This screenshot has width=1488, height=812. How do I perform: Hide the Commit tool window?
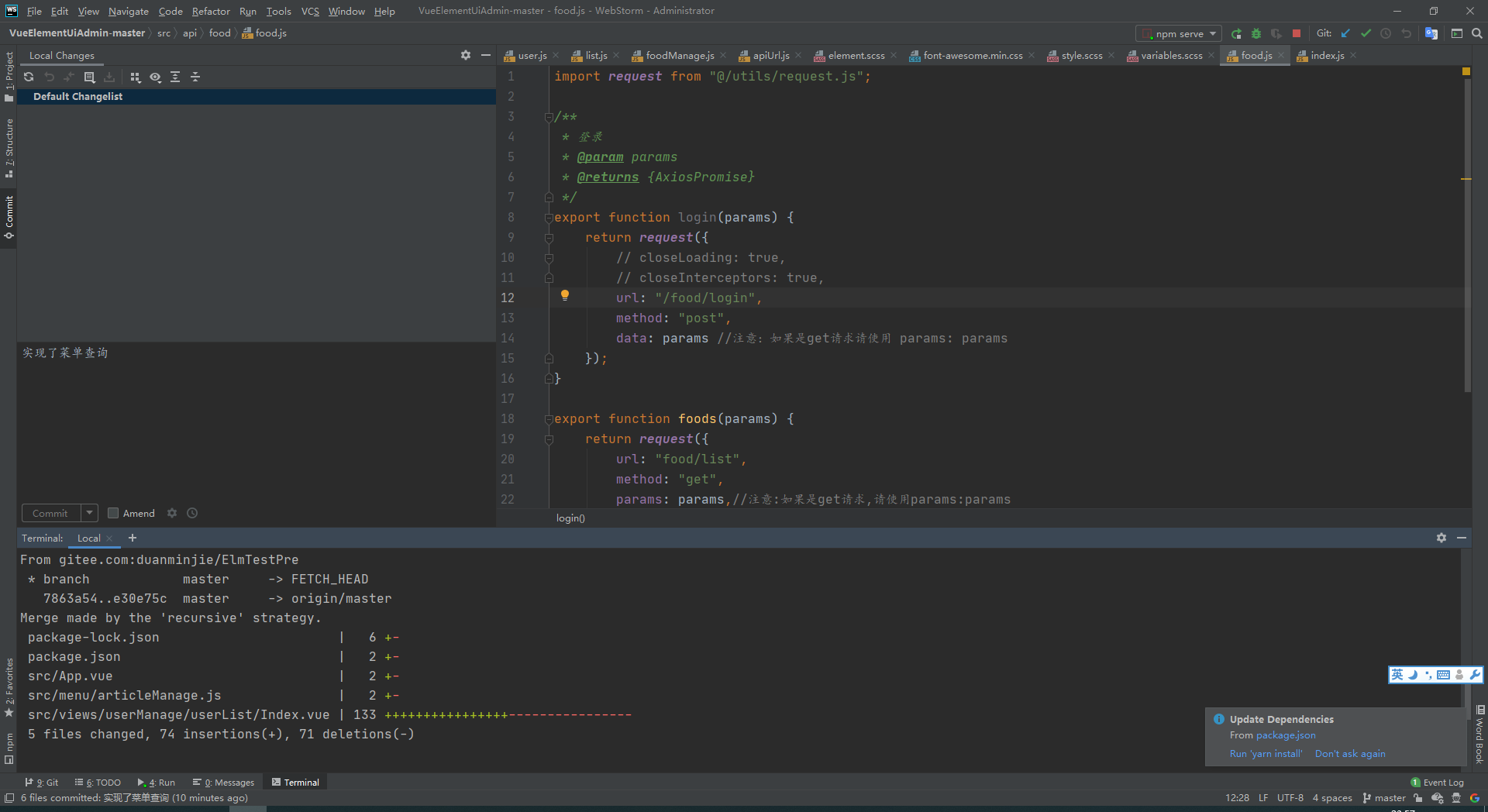[x=486, y=55]
